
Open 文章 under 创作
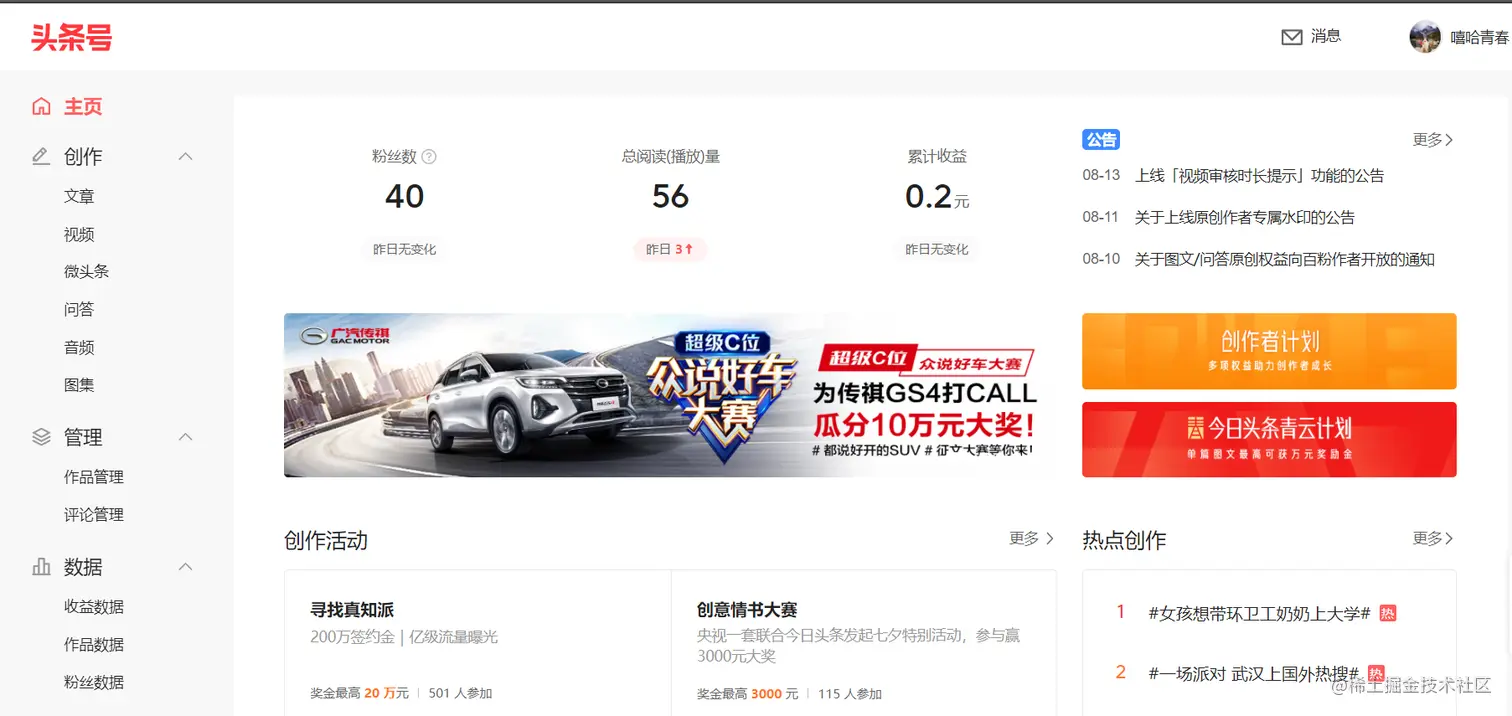[x=79, y=197]
